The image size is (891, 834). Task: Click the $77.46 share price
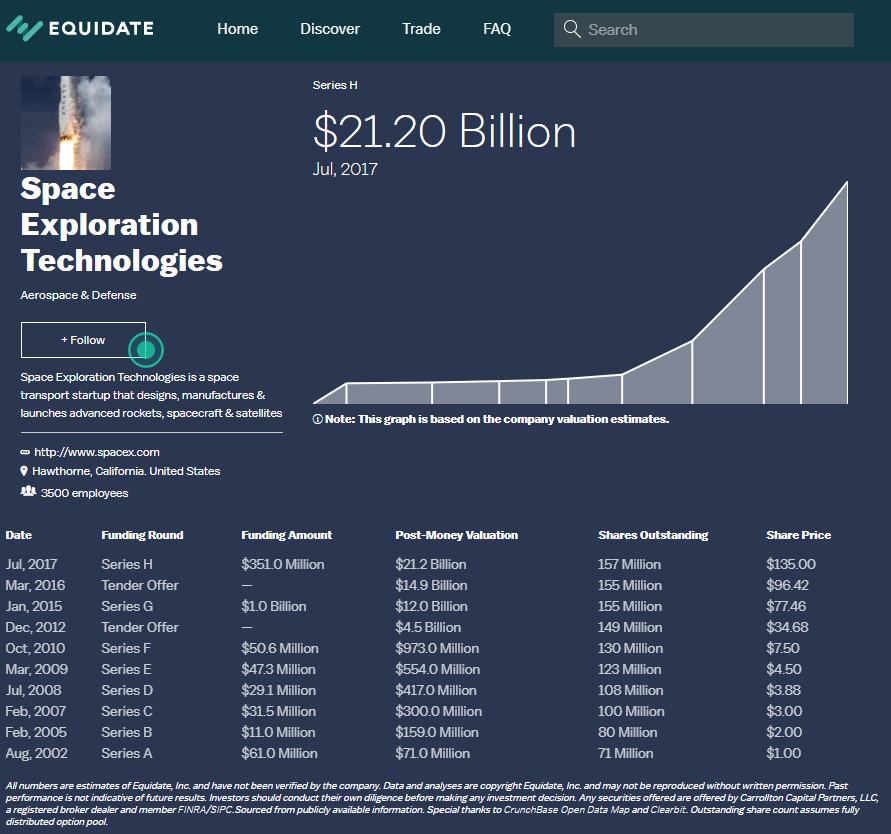click(786, 606)
